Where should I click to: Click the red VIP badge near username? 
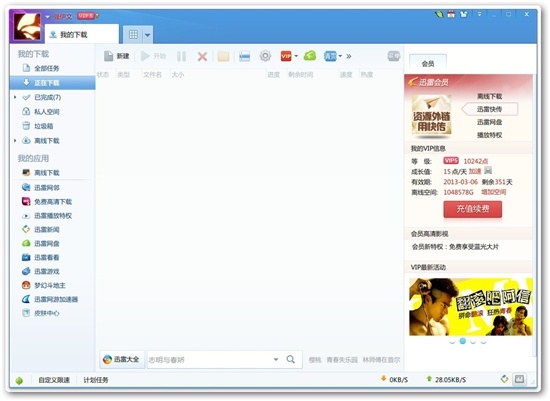[87, 16]
